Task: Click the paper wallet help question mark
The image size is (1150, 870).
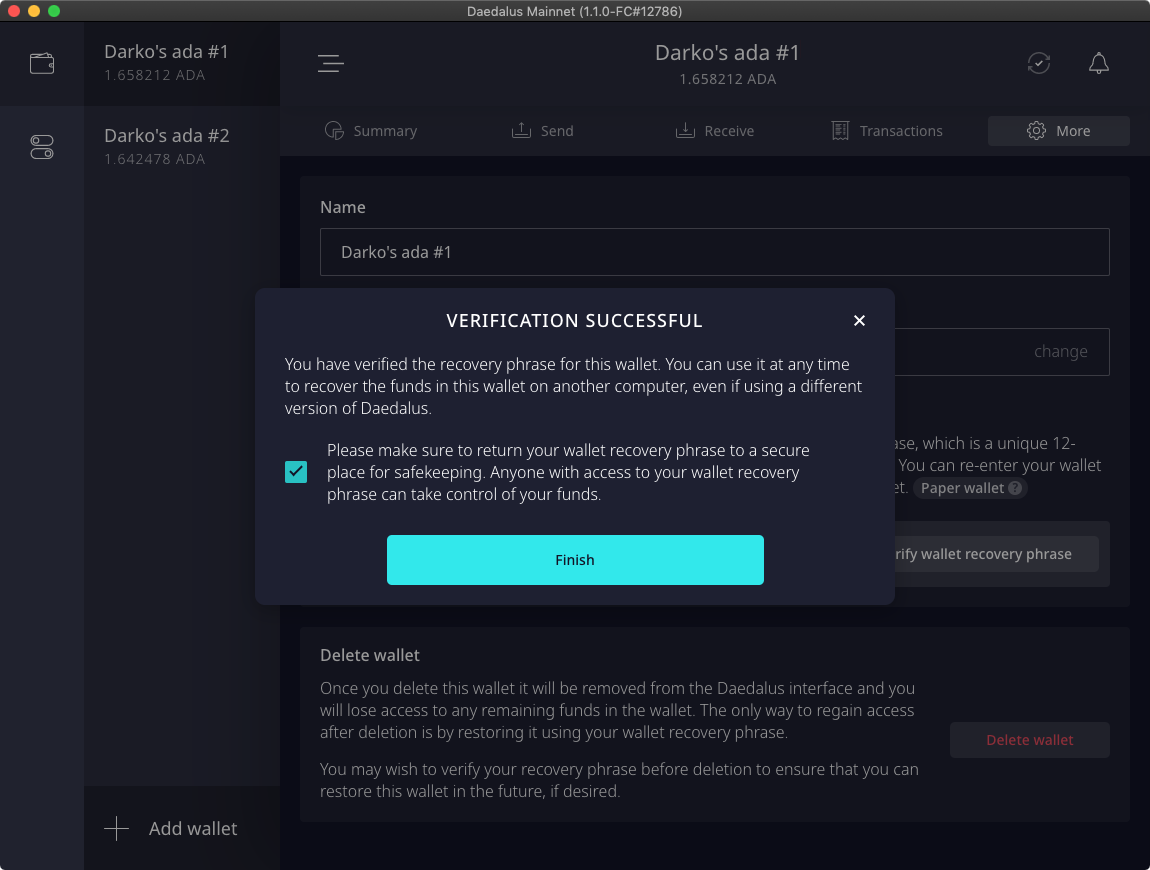Action: click(1015, 488)
